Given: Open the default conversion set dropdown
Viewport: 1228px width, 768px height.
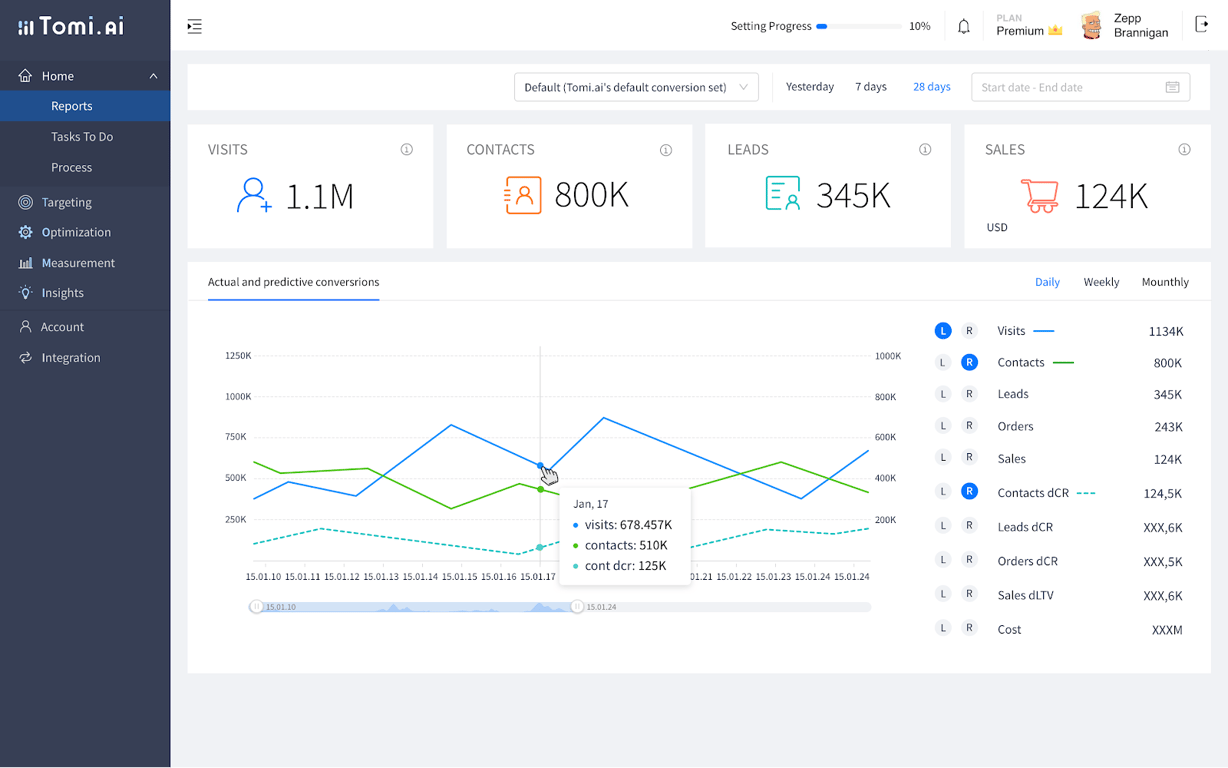Looking at the screenshot, I should point(636,87).
